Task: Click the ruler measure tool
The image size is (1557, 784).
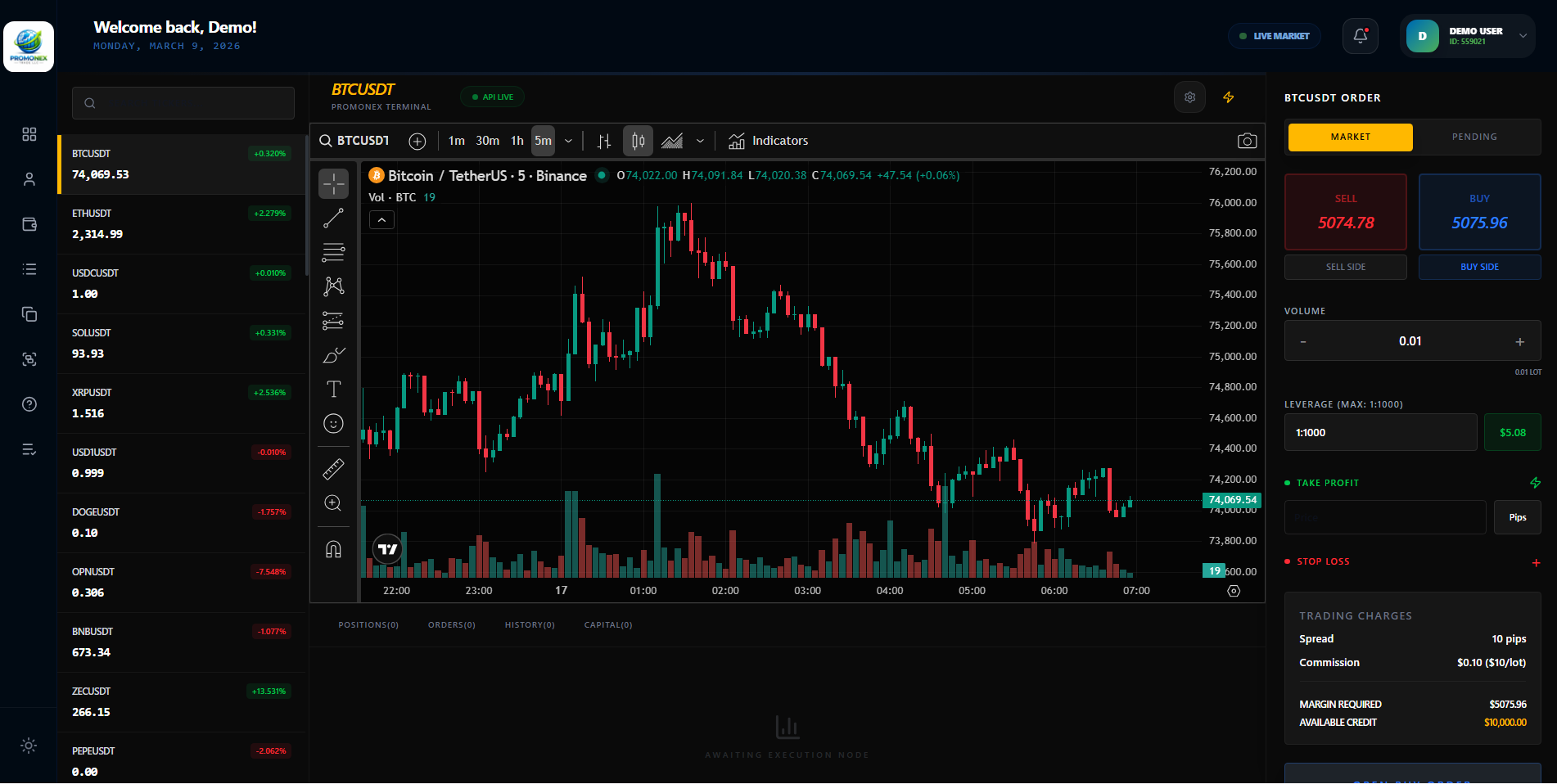Action: [x=333, y=469]
